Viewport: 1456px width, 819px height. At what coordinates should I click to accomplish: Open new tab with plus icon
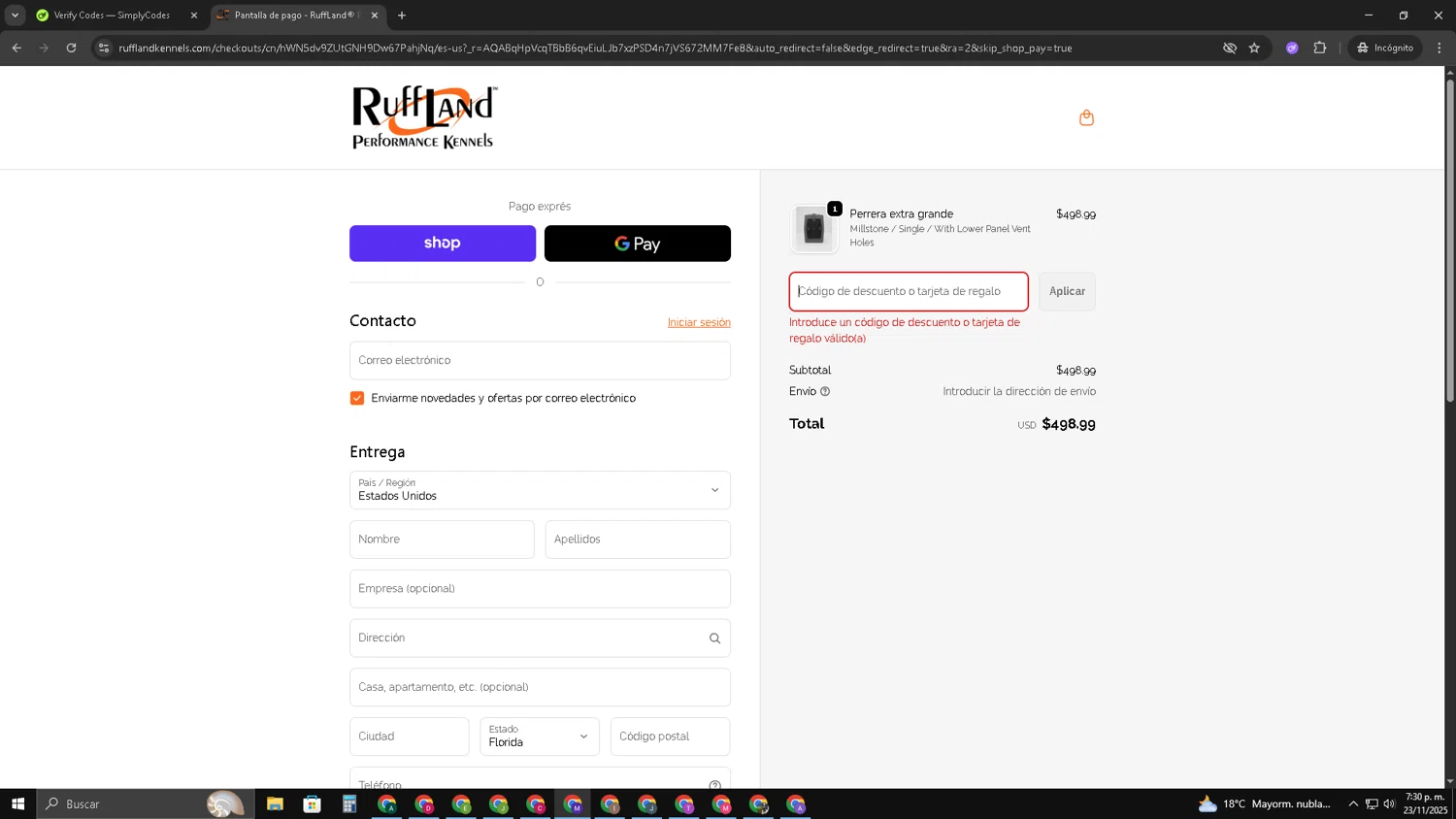[x=402, y=16]
